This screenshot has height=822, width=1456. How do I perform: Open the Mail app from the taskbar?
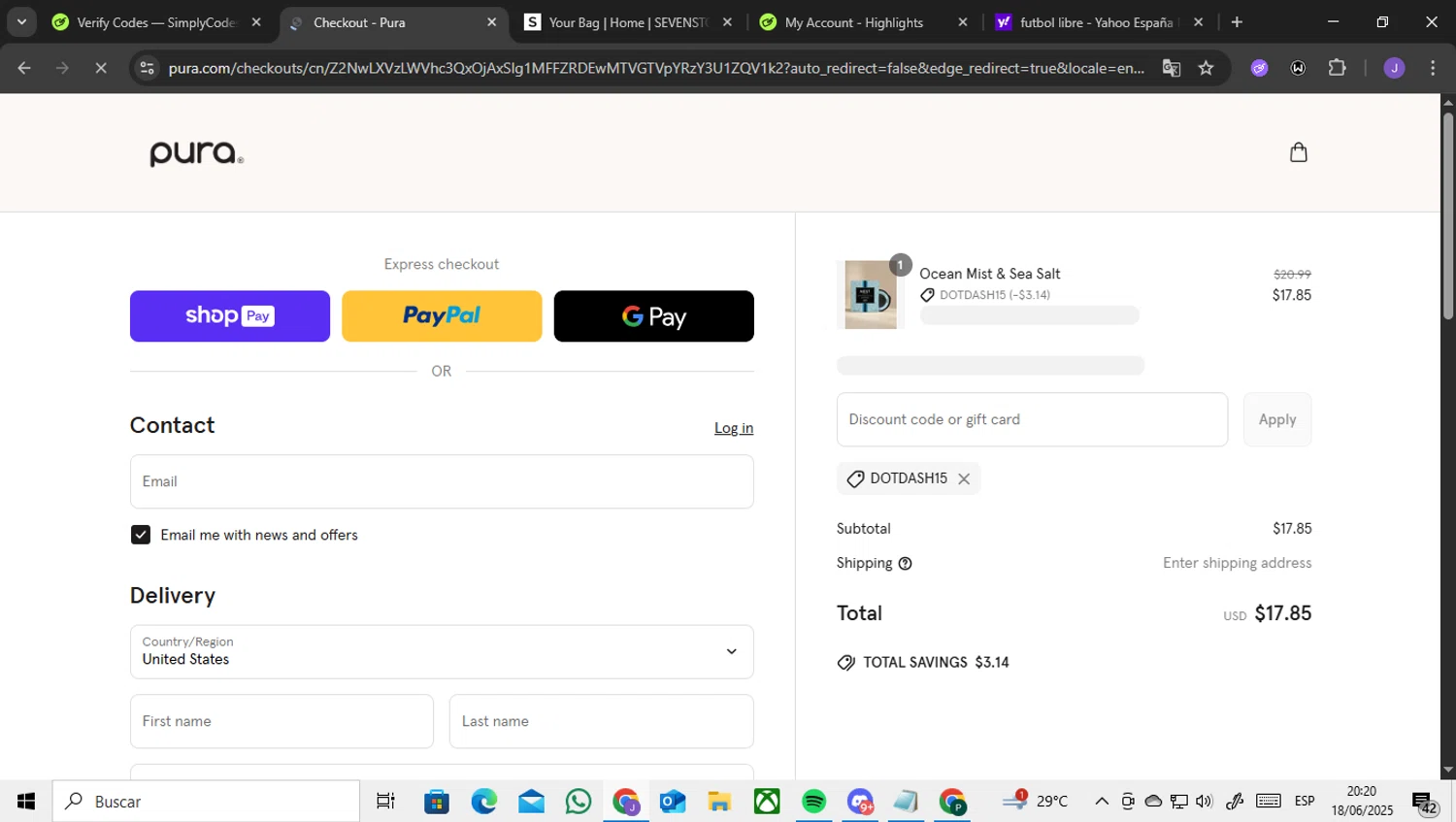[x=531, y=802]
